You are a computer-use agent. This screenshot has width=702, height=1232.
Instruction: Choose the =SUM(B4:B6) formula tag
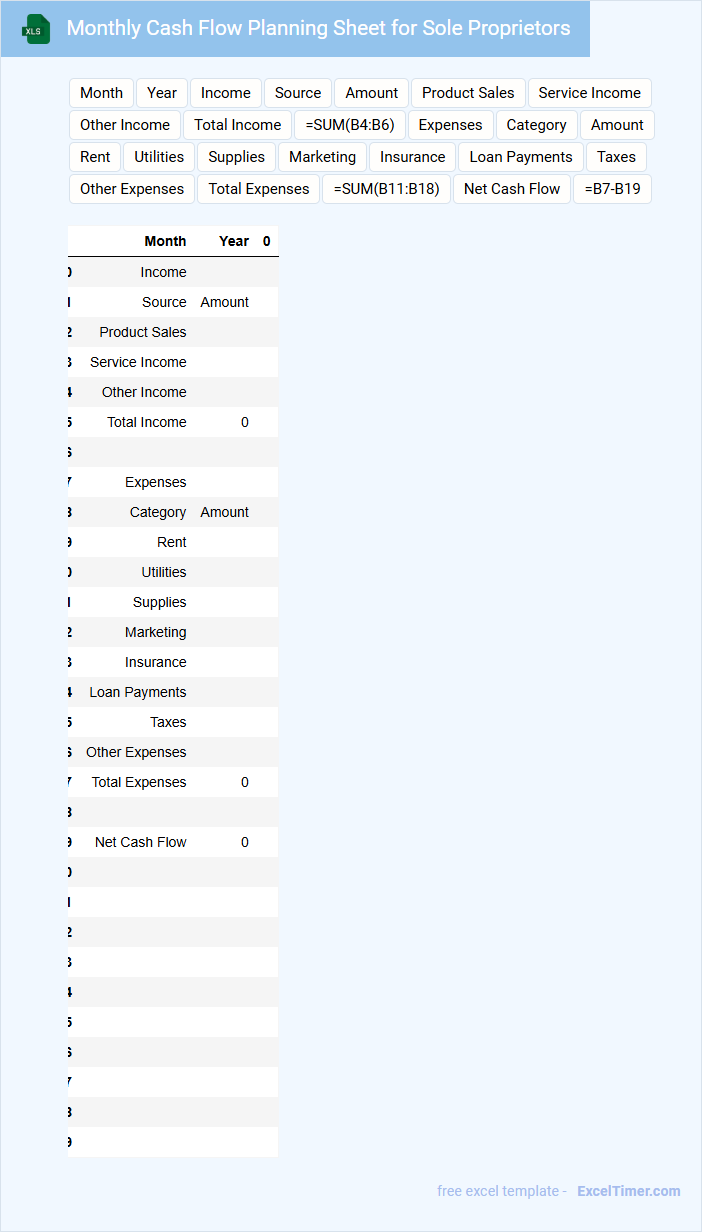click(350, 125)
